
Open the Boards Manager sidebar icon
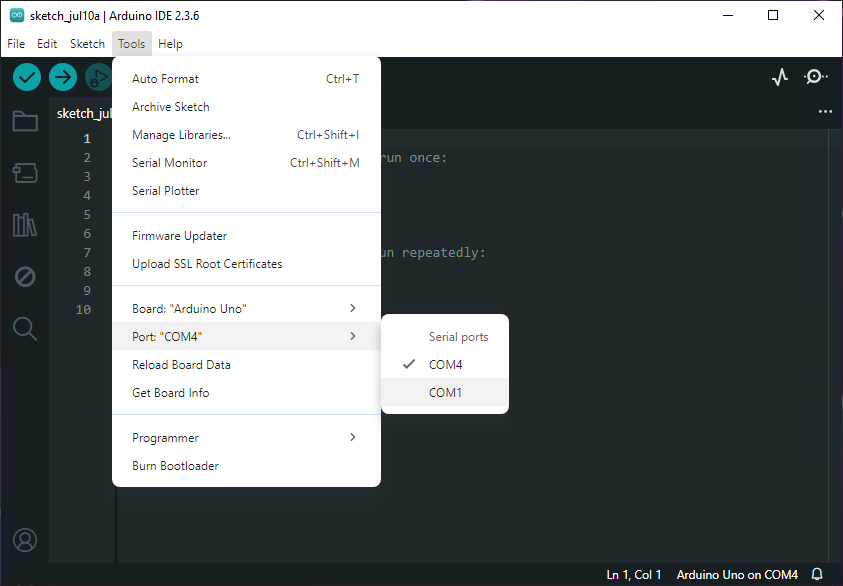pyautogui.click(x=25, y=173)
